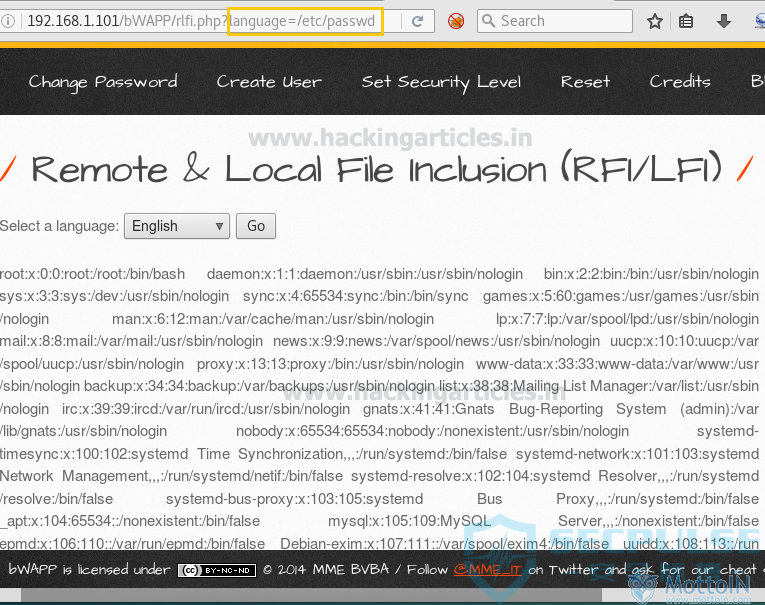The image size is (765, 605).
Task: Select the Reset menu item
Action: pyautogui.click(x=585, y=81)
